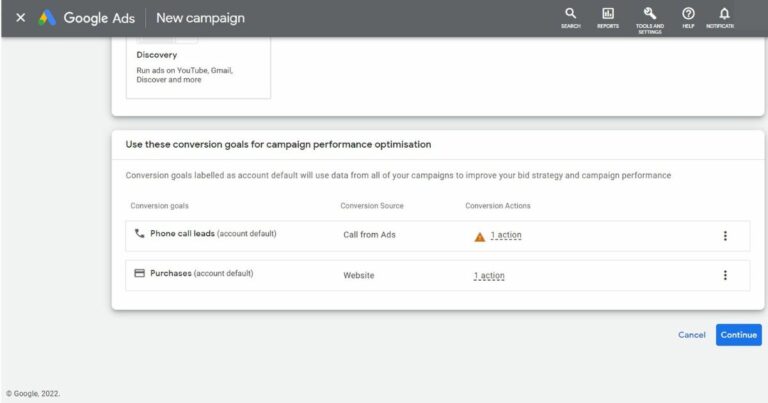Click the Cancel button

(692, 335)
